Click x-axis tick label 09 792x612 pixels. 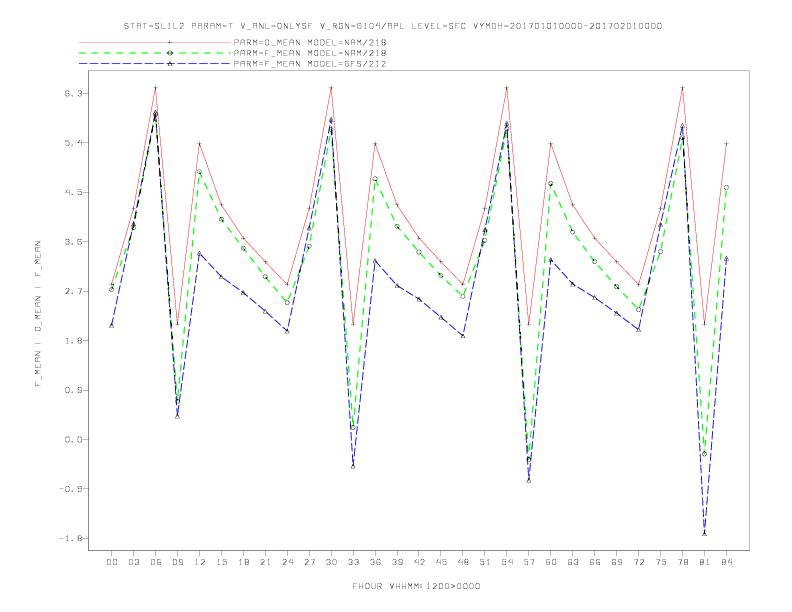[177, 562]
